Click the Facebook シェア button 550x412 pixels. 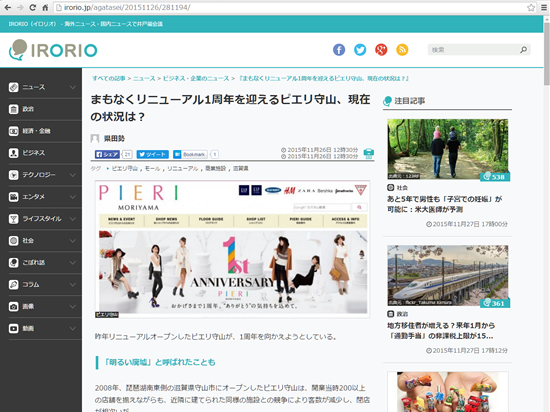pyautogui.click(x=107, y=154)
